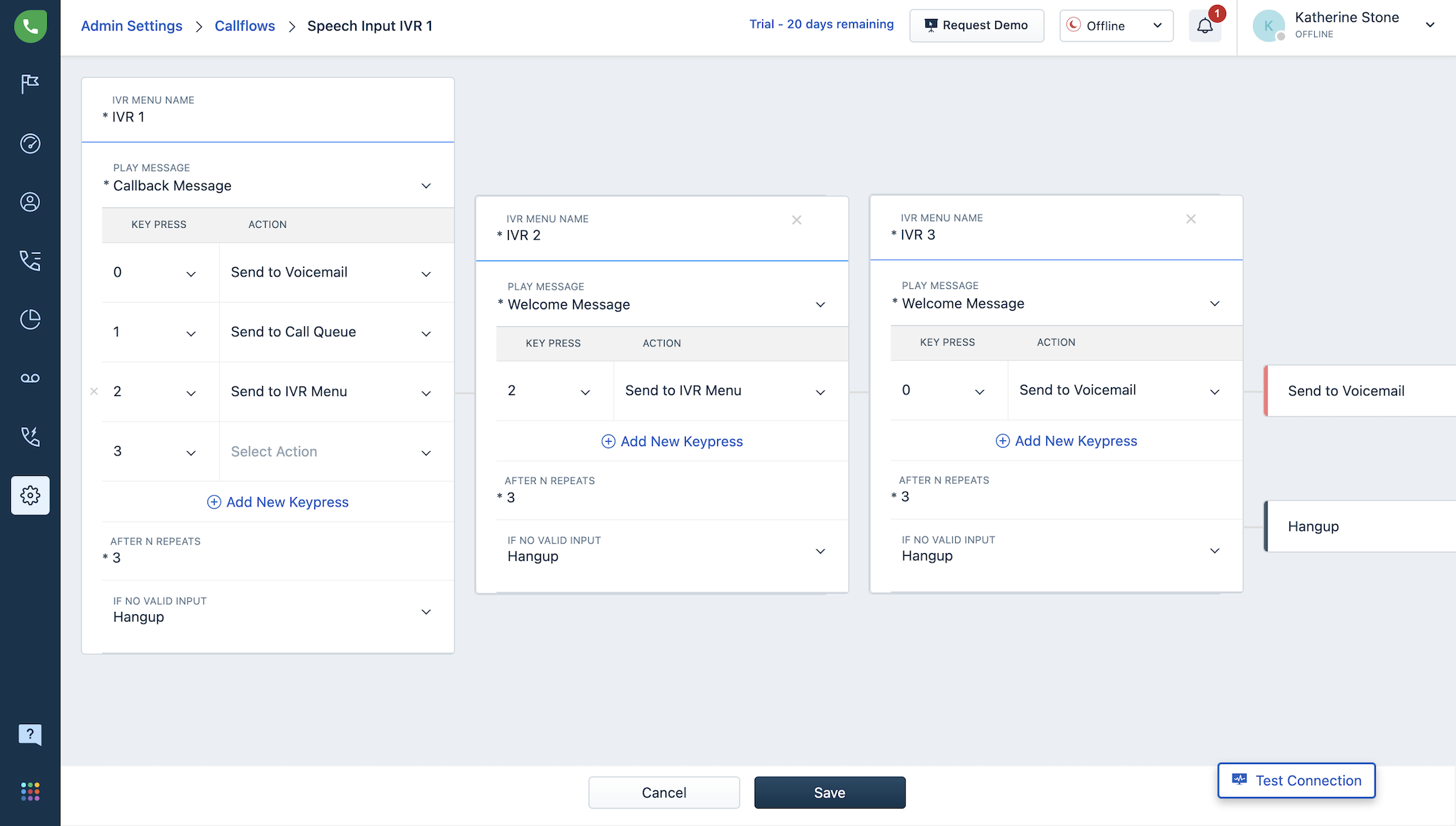Click the Save button to confirm changes
This screenshot has height=826, width=1456.
(x=830, y=792)
